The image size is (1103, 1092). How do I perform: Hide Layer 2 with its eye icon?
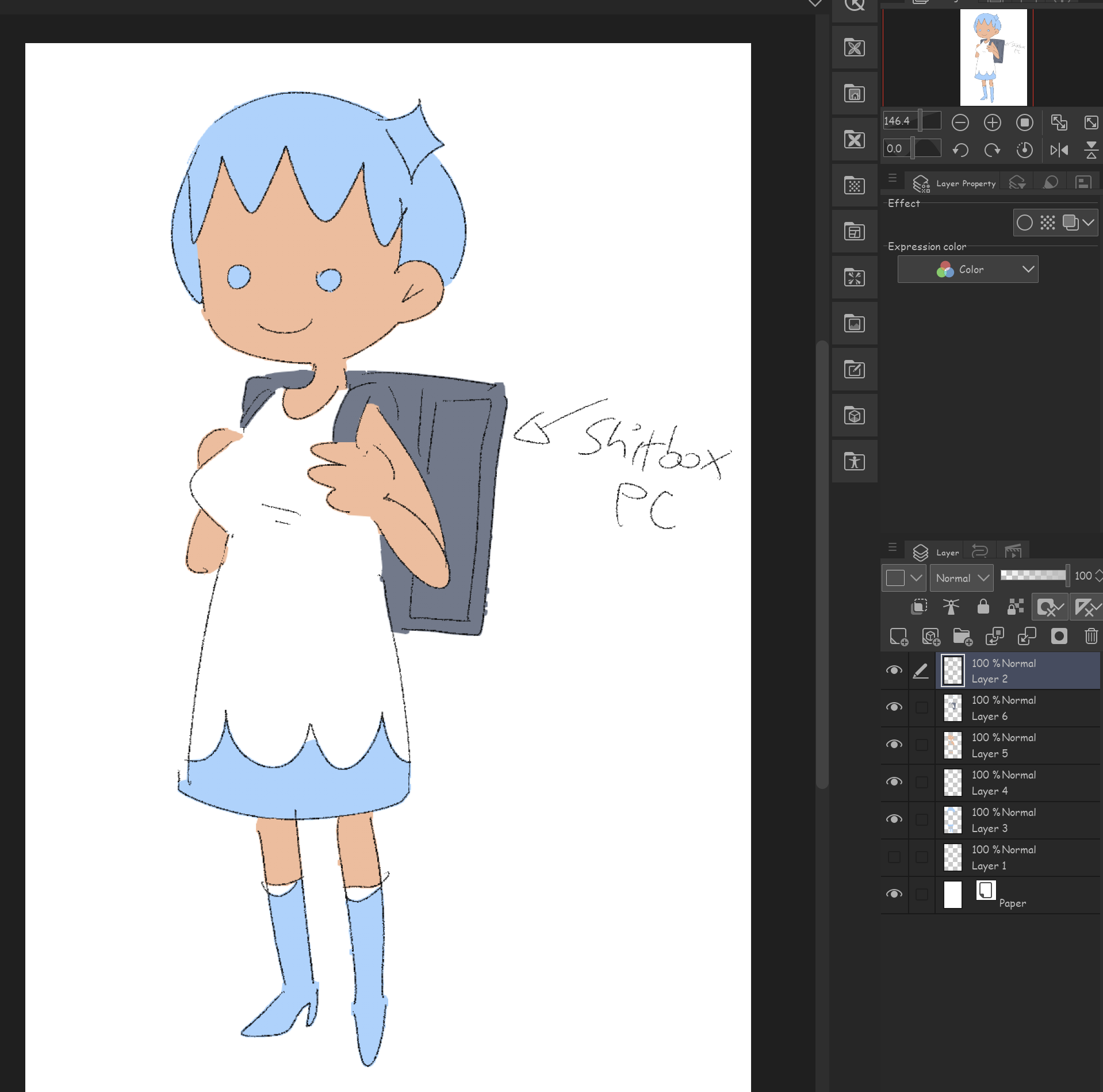pyautogui.click(x=894, y=670)
